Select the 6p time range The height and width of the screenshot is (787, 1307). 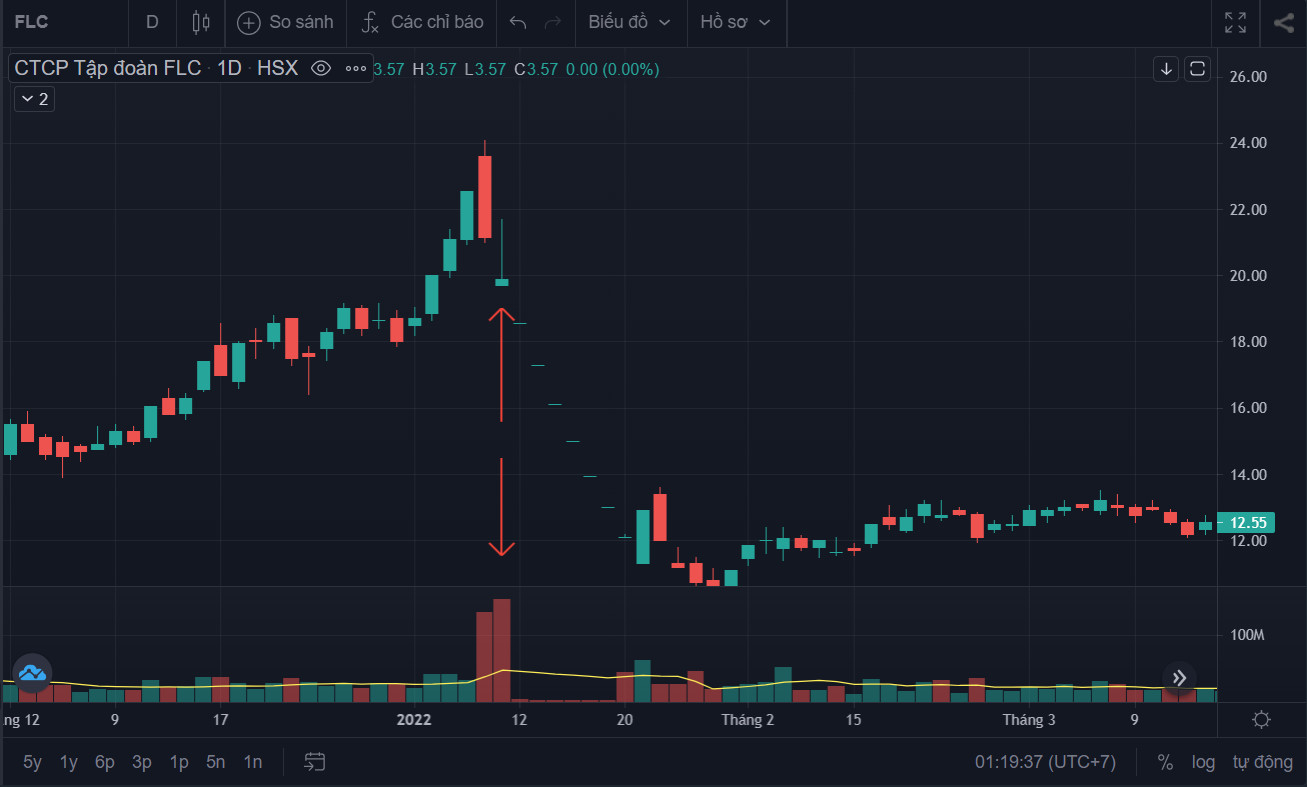[x=104, y=762]
